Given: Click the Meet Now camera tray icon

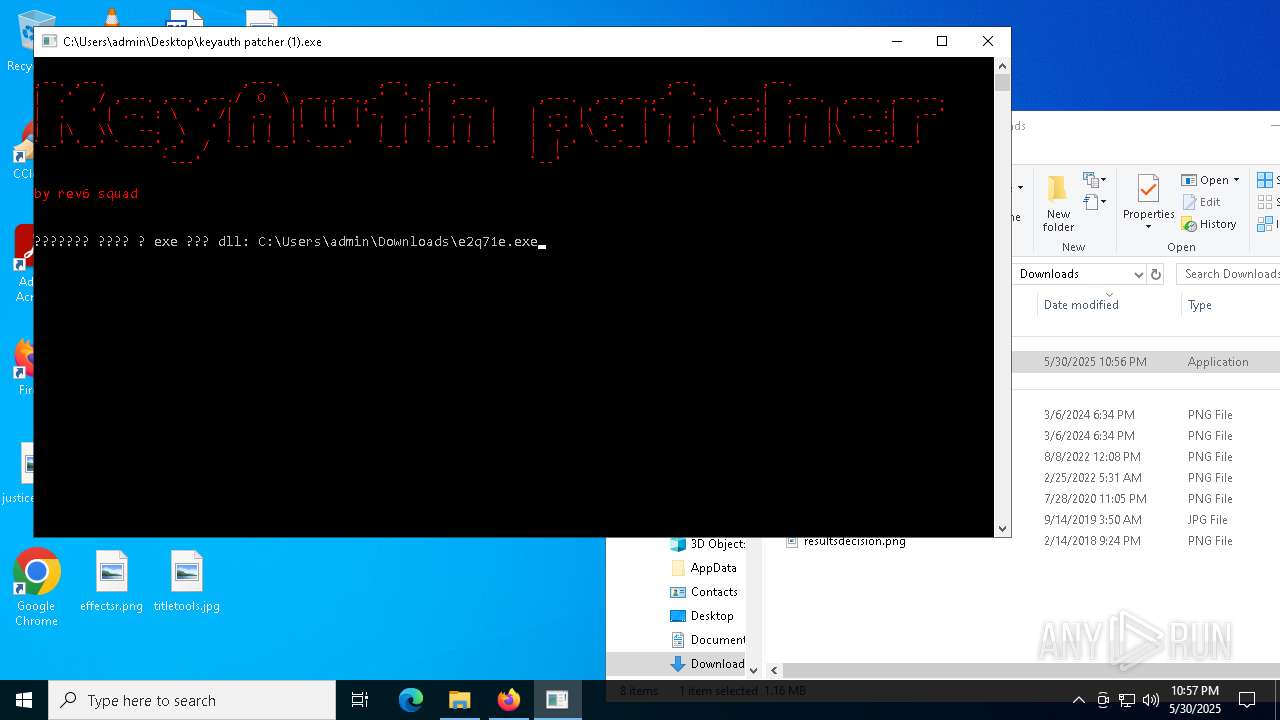Looking at the screenshot, I should pos(1103,700).
